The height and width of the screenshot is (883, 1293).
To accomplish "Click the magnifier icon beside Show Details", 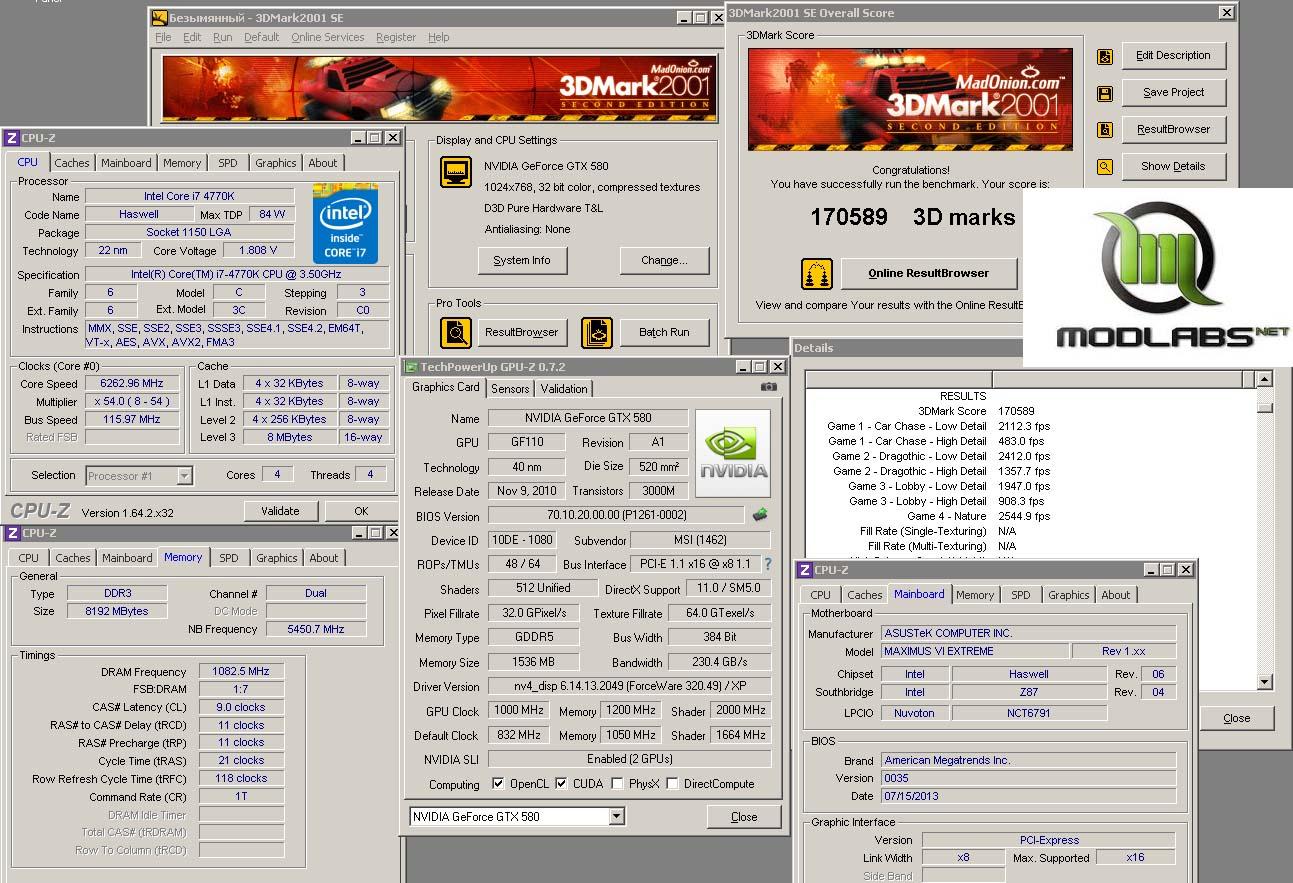I will coord(1104,167).
